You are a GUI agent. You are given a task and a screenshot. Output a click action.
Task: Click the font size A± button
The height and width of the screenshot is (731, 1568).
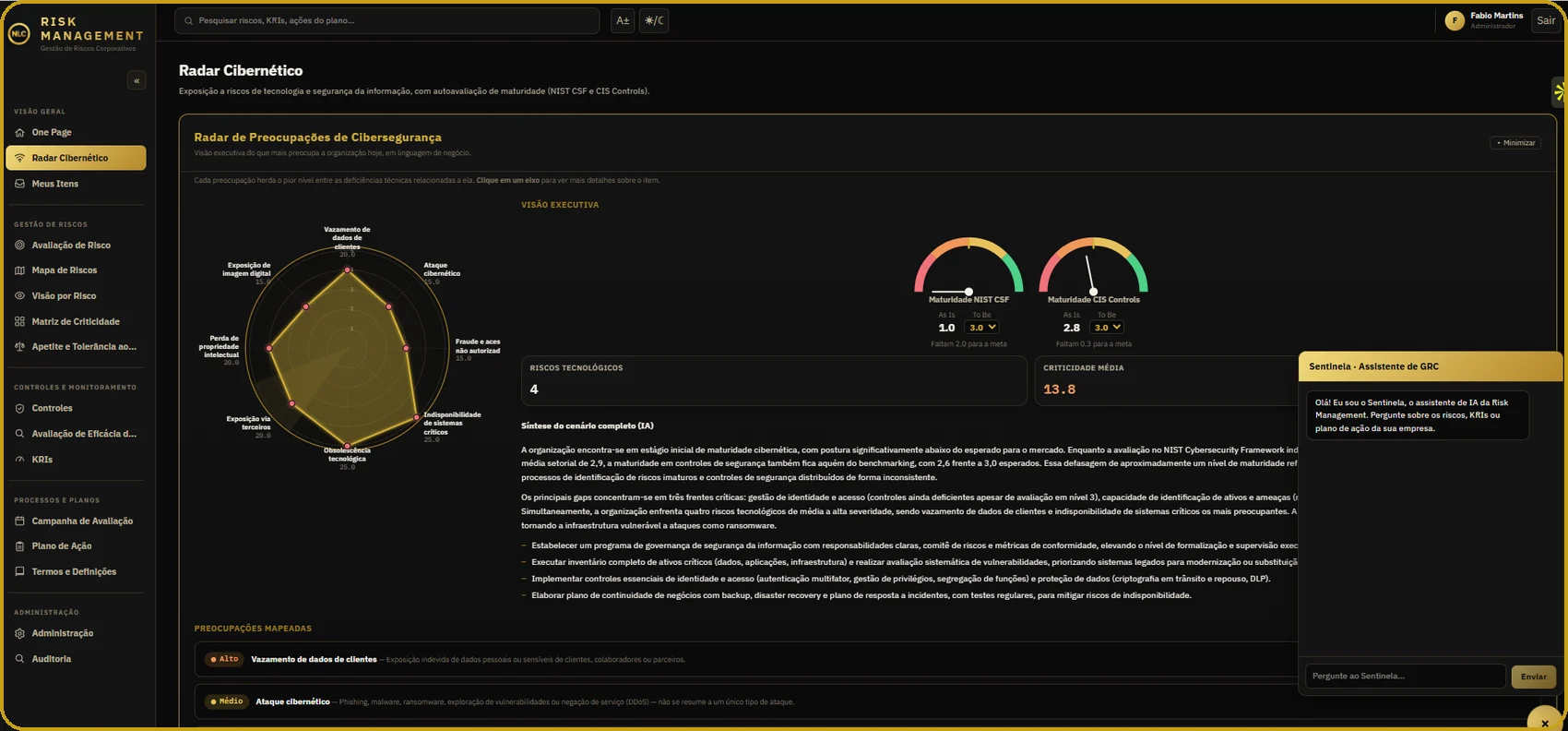pos(623,20)
